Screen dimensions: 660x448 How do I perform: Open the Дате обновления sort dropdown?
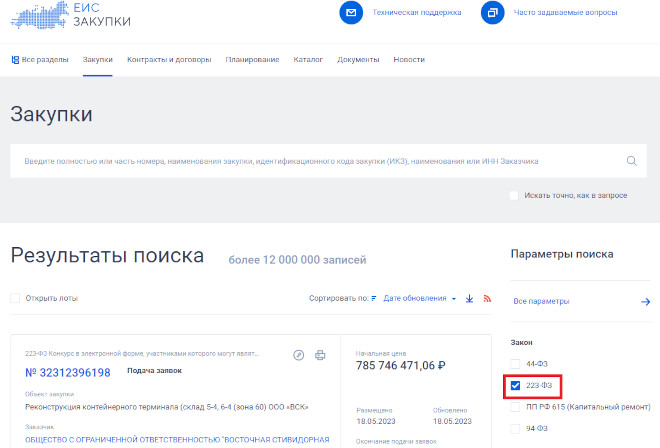[x=419, y=298]
